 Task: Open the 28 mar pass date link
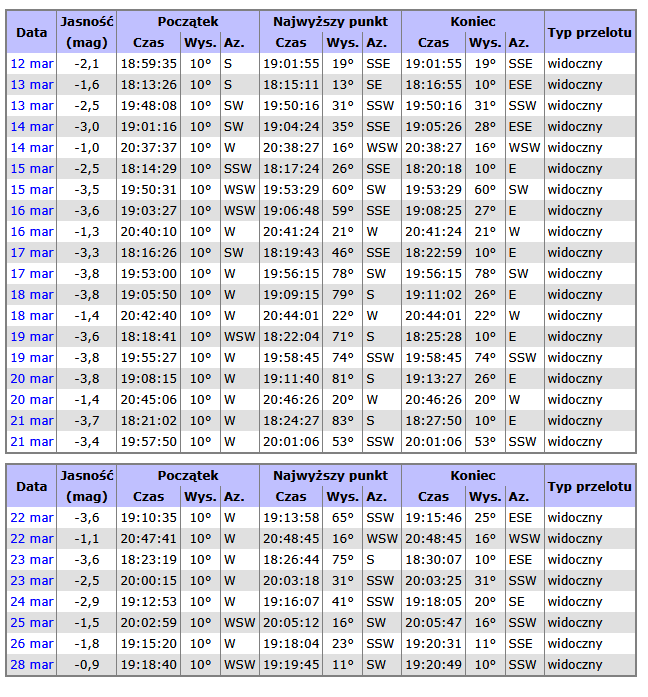[32, 664]
